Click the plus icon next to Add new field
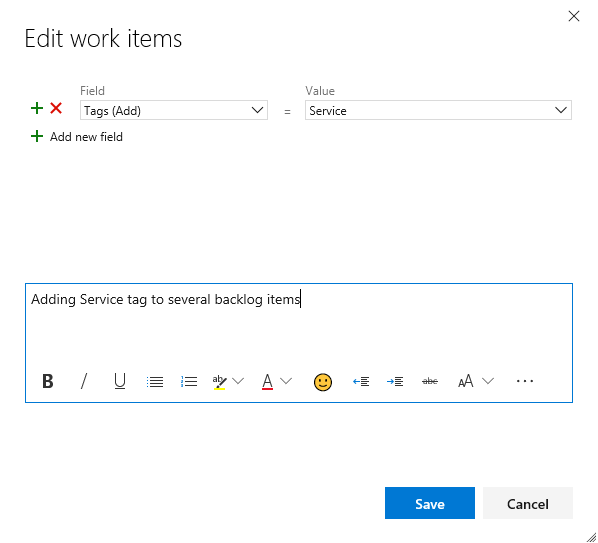 pos(37,136)
